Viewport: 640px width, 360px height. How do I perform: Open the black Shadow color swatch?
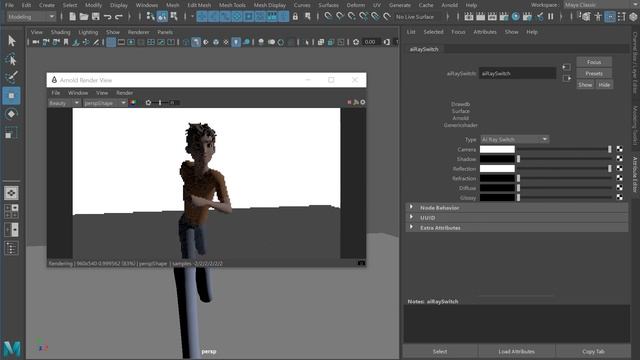497,159
